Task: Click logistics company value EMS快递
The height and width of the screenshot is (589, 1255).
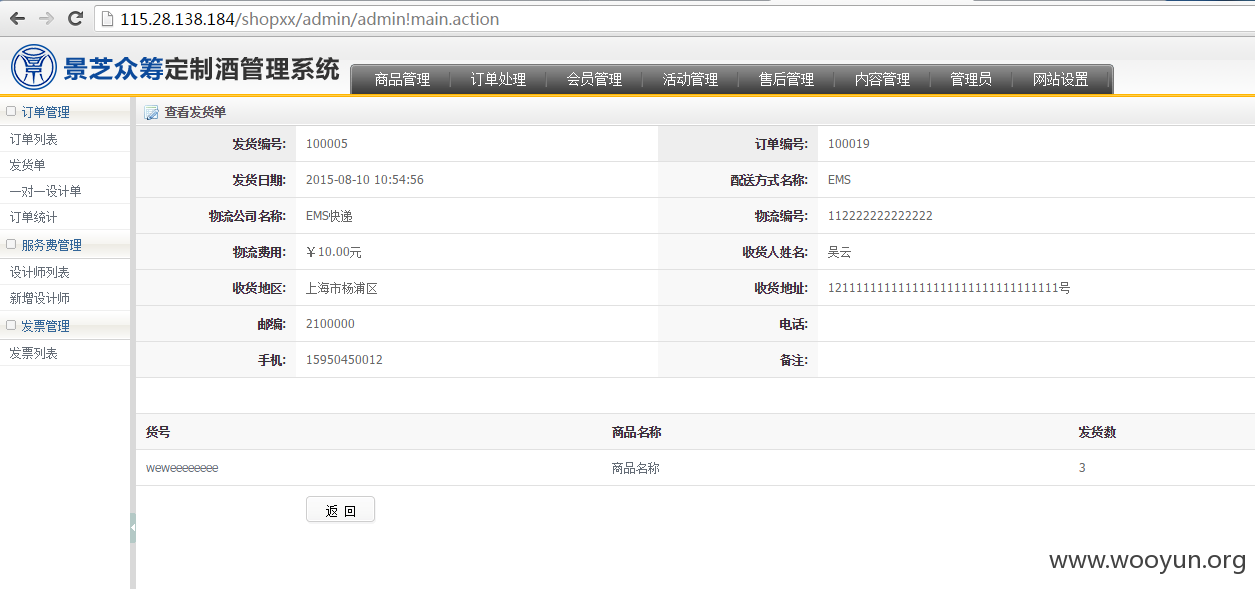Action: [329, 216]
